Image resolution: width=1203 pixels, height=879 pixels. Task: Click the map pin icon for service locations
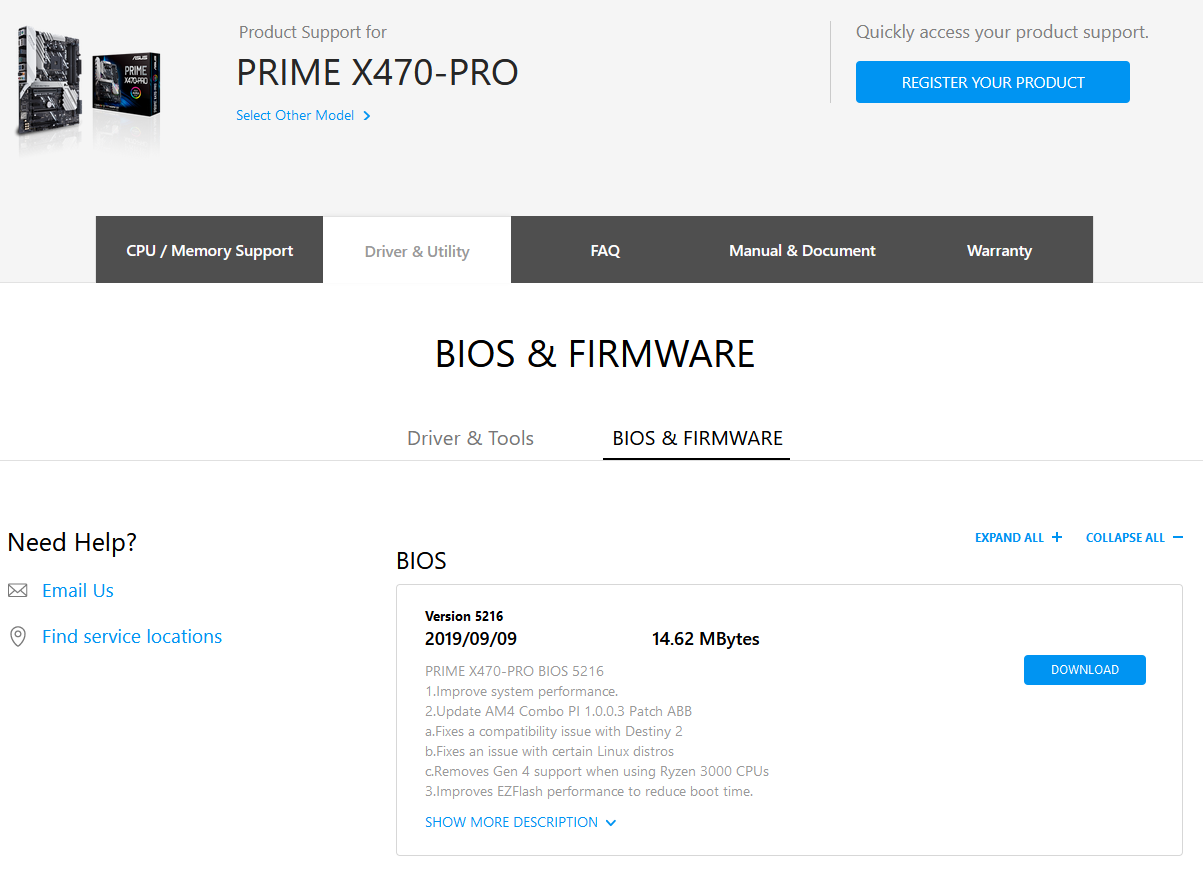click(x=17, y=637)
